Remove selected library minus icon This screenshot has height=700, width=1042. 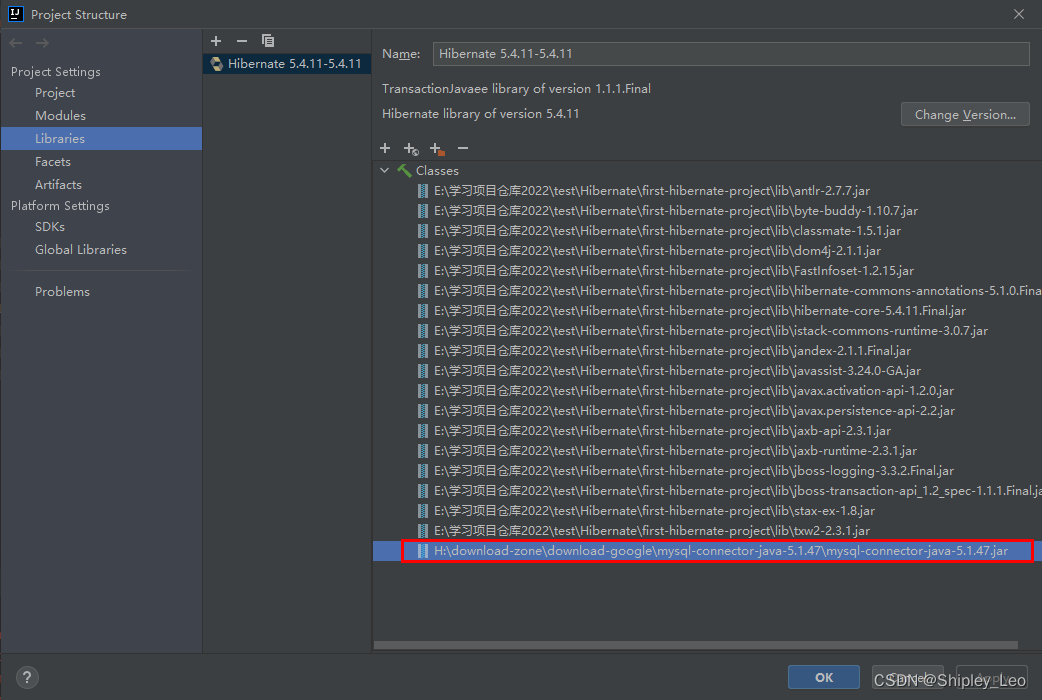pyautogui.click(x=242, y=41)
